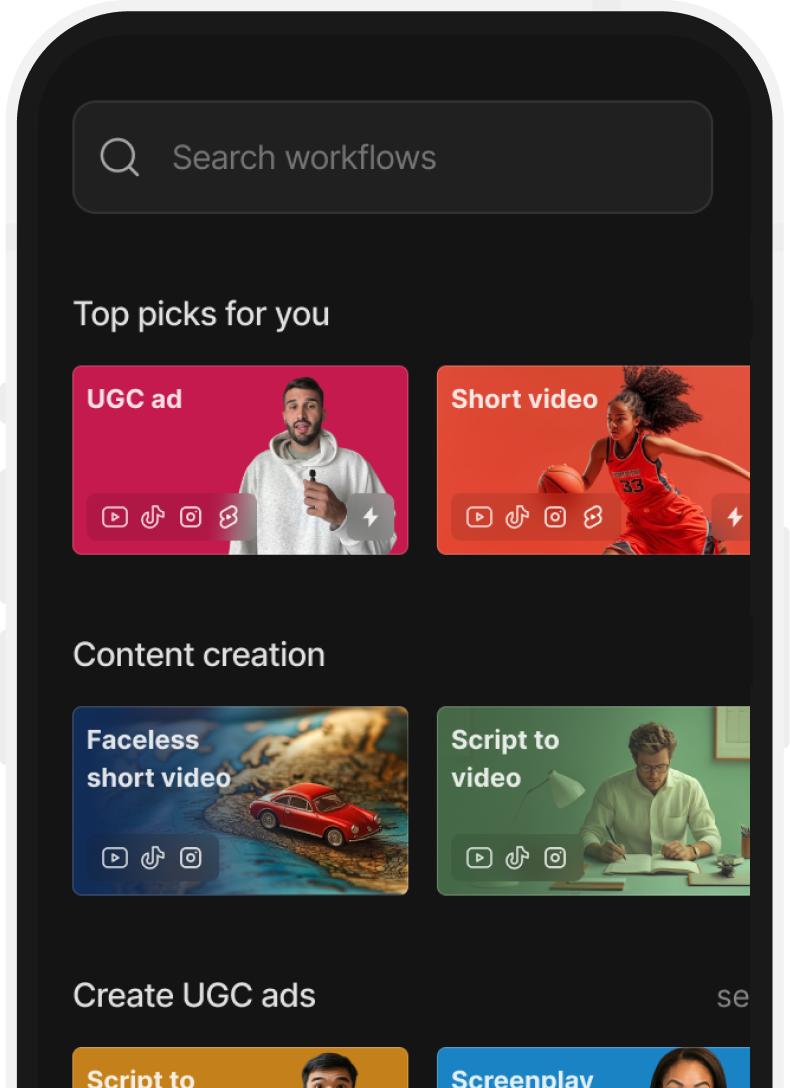Viewport: 790px width, 1088px height.
Task: Open the blue Screenplay card
Action: point(594,1067)
